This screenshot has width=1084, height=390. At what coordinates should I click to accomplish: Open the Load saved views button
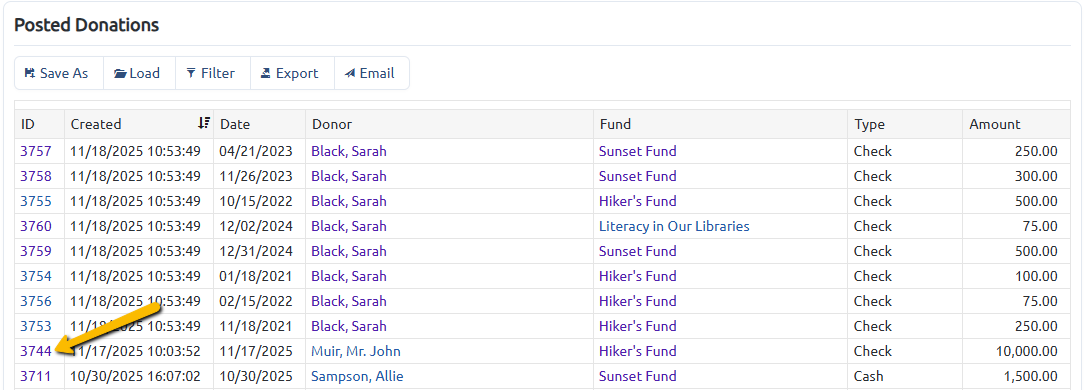[x=140, y=73]
